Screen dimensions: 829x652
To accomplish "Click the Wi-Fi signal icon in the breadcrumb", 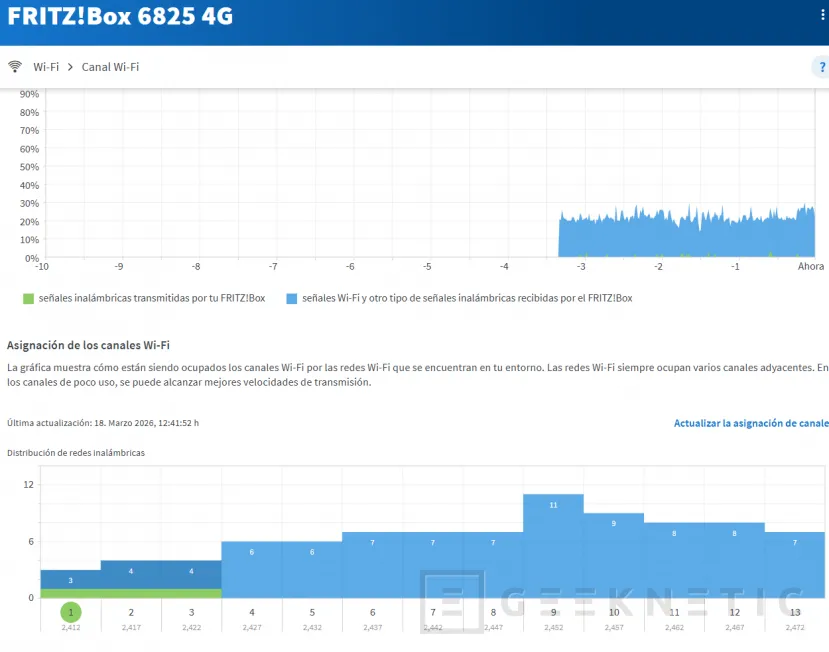I will coord(15,66).
